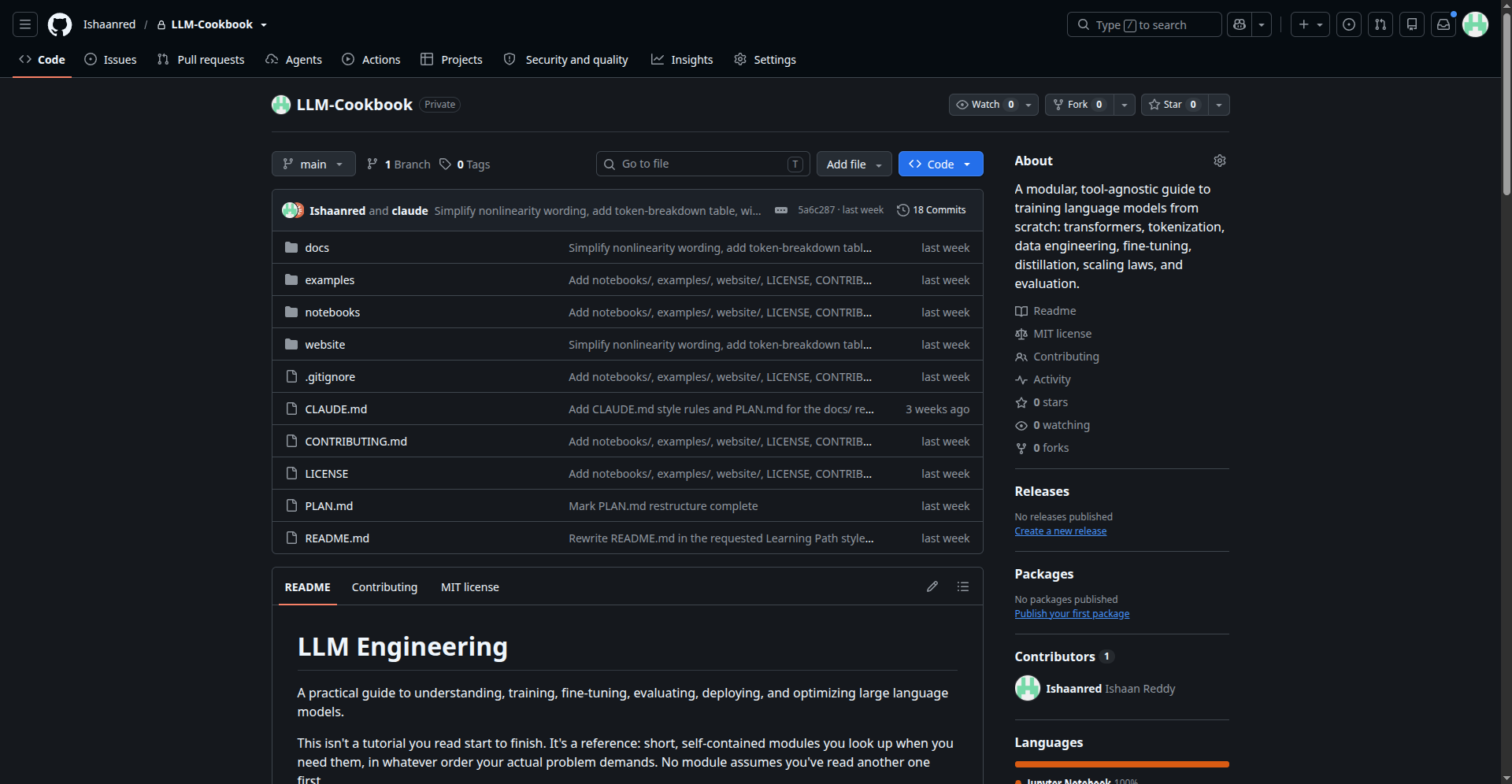Expand the Fork options dropdown arrow

(x=1125, y=105)
